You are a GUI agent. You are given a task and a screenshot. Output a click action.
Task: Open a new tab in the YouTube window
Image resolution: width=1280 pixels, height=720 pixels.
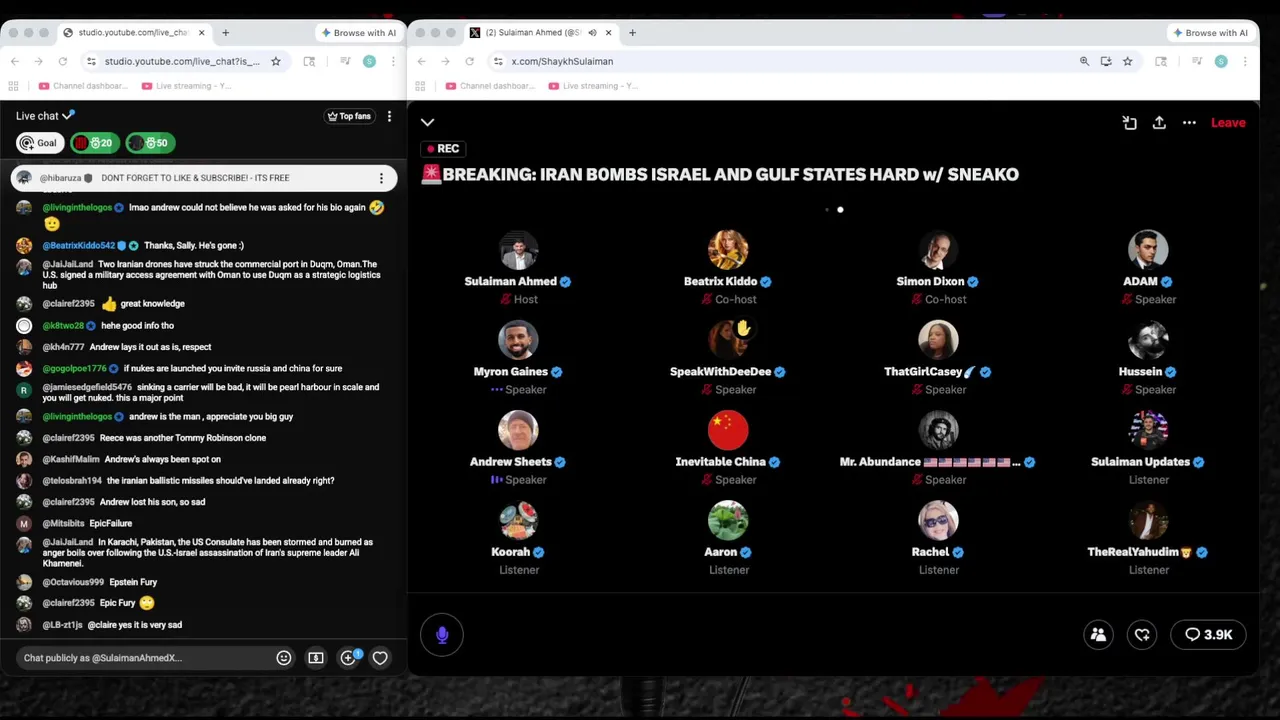tap(225, 33)
